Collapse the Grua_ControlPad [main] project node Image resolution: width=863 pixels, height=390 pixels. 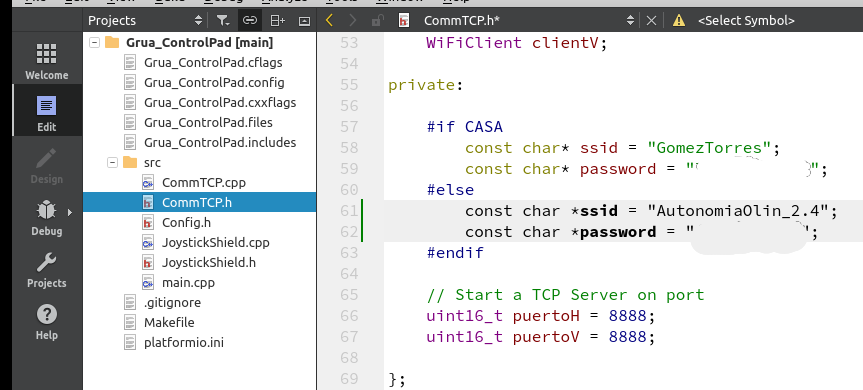point(95,42)
